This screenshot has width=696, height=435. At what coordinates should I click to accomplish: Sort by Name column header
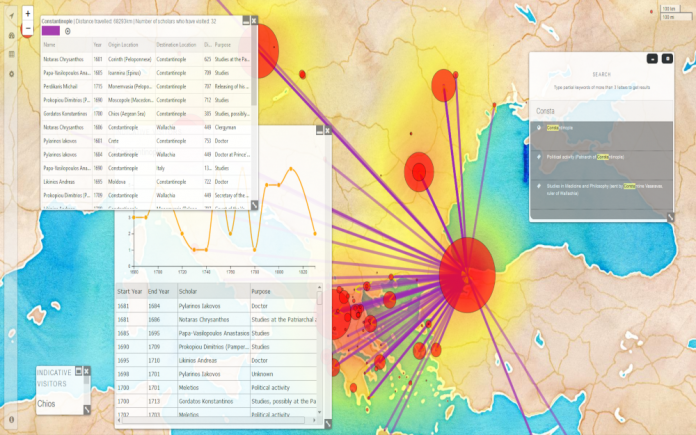(49, 45)
